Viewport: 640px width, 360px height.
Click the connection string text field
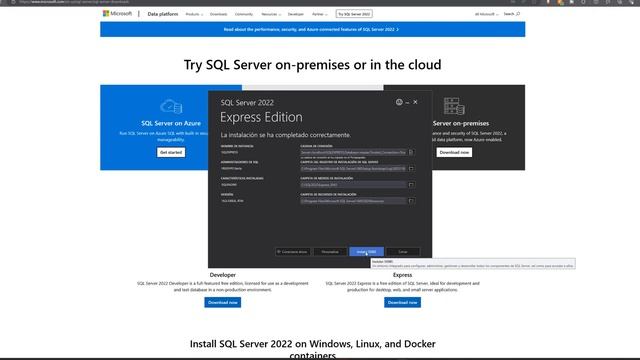pyautogui.click(x=353, y=152)
